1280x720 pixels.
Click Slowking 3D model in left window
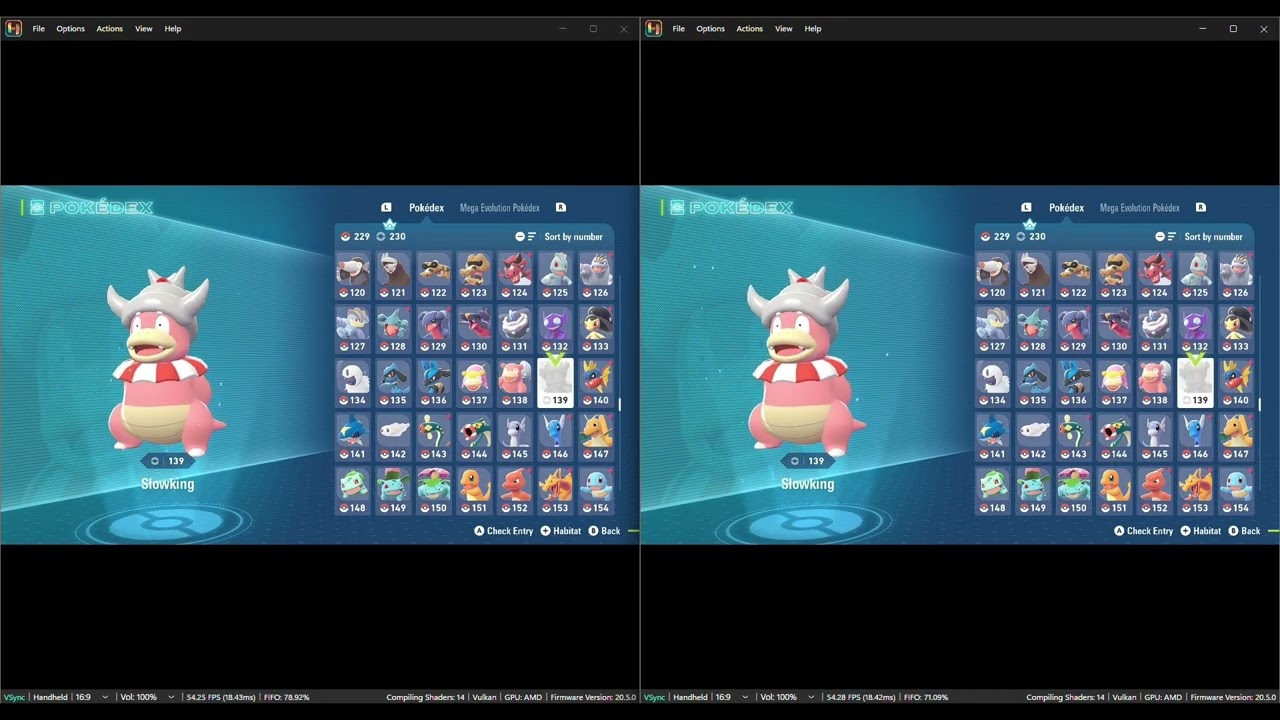click(x=166, y=359)
